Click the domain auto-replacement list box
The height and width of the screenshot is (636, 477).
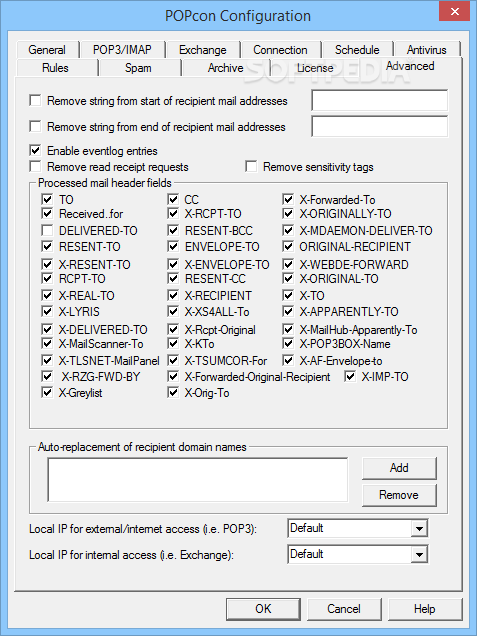(x=198, y=479)
